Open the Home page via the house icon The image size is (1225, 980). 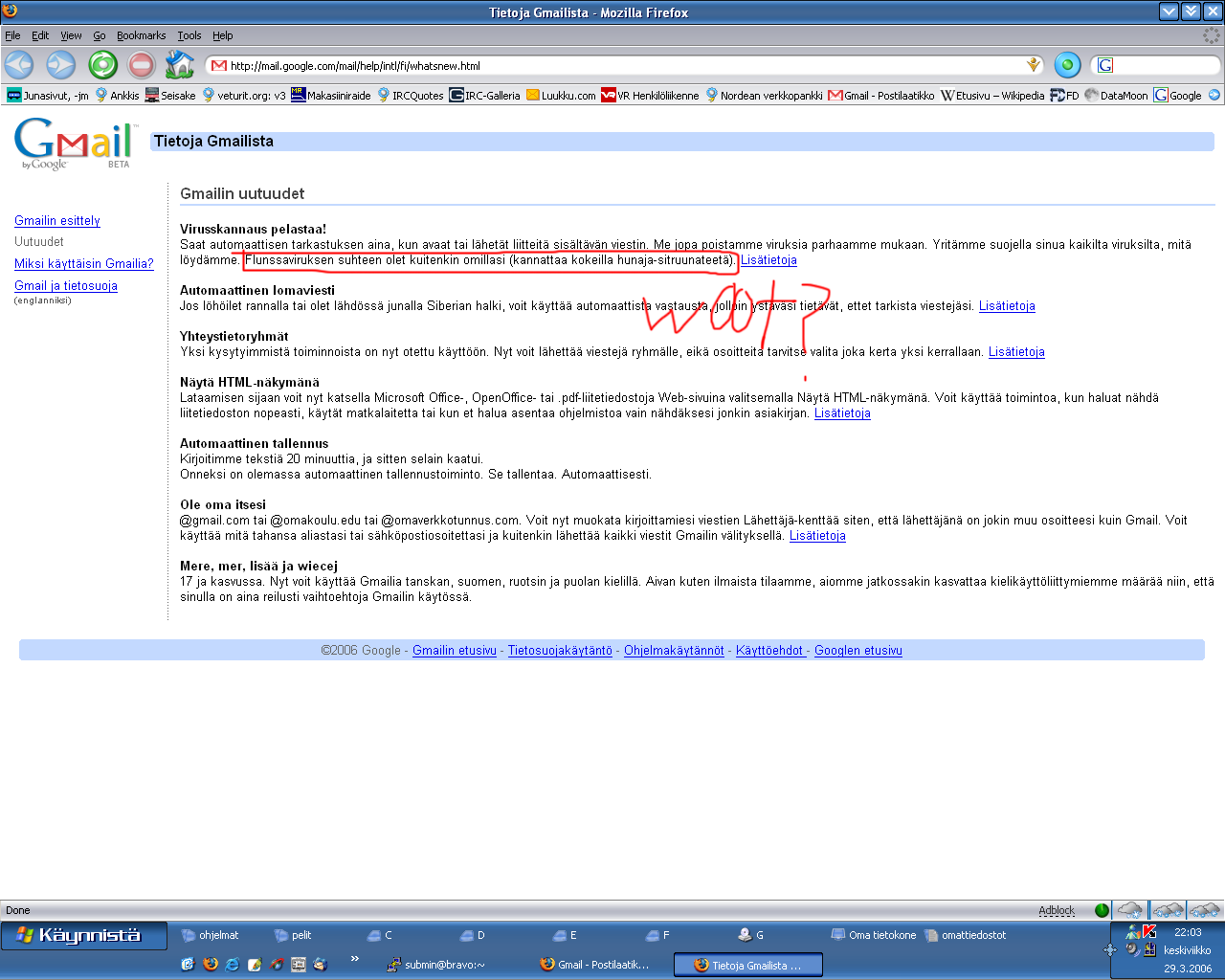(179, 65)
